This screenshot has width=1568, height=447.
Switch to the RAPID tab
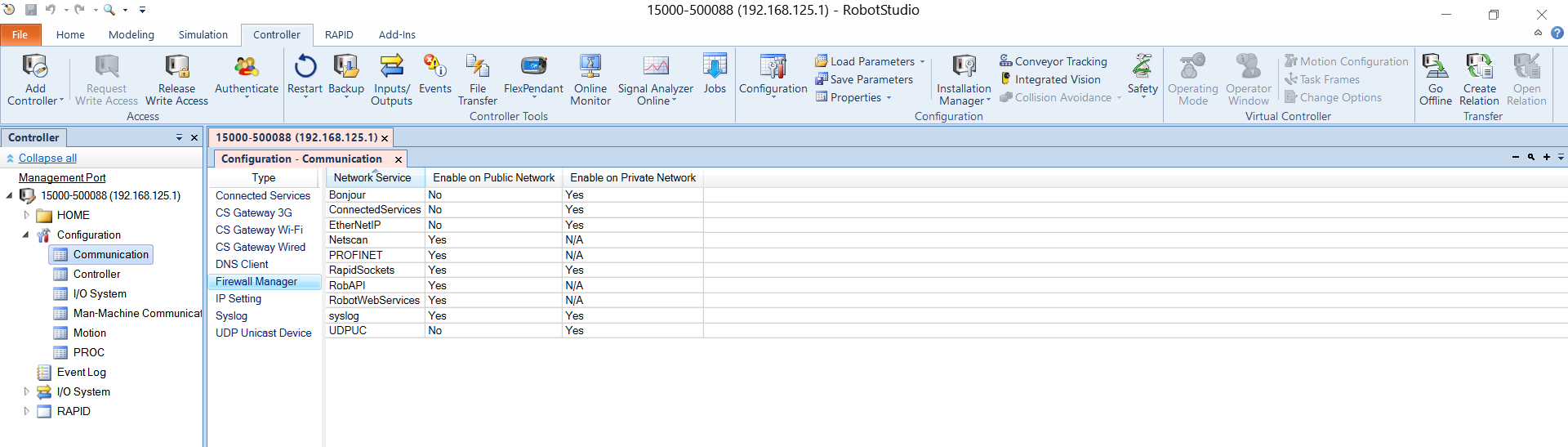click(x=339, y=34)
